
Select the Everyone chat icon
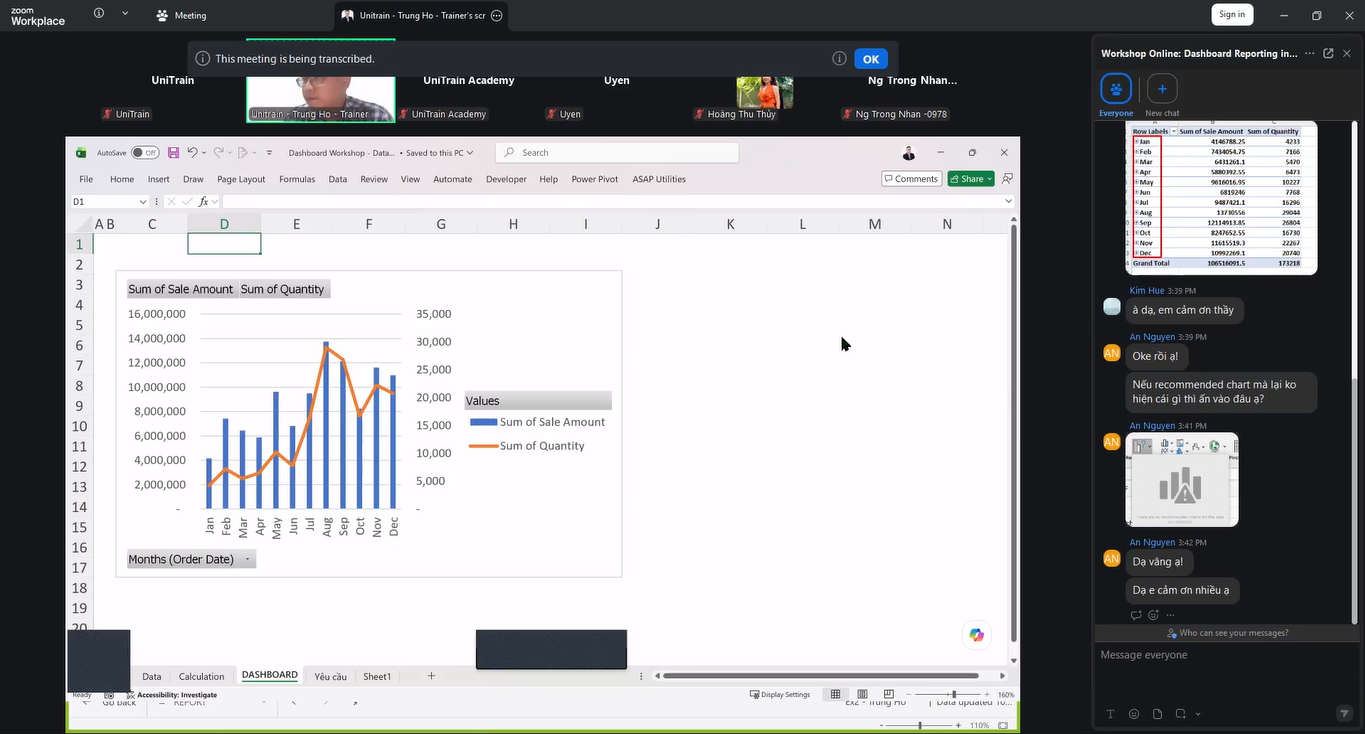coord(1116,89)
